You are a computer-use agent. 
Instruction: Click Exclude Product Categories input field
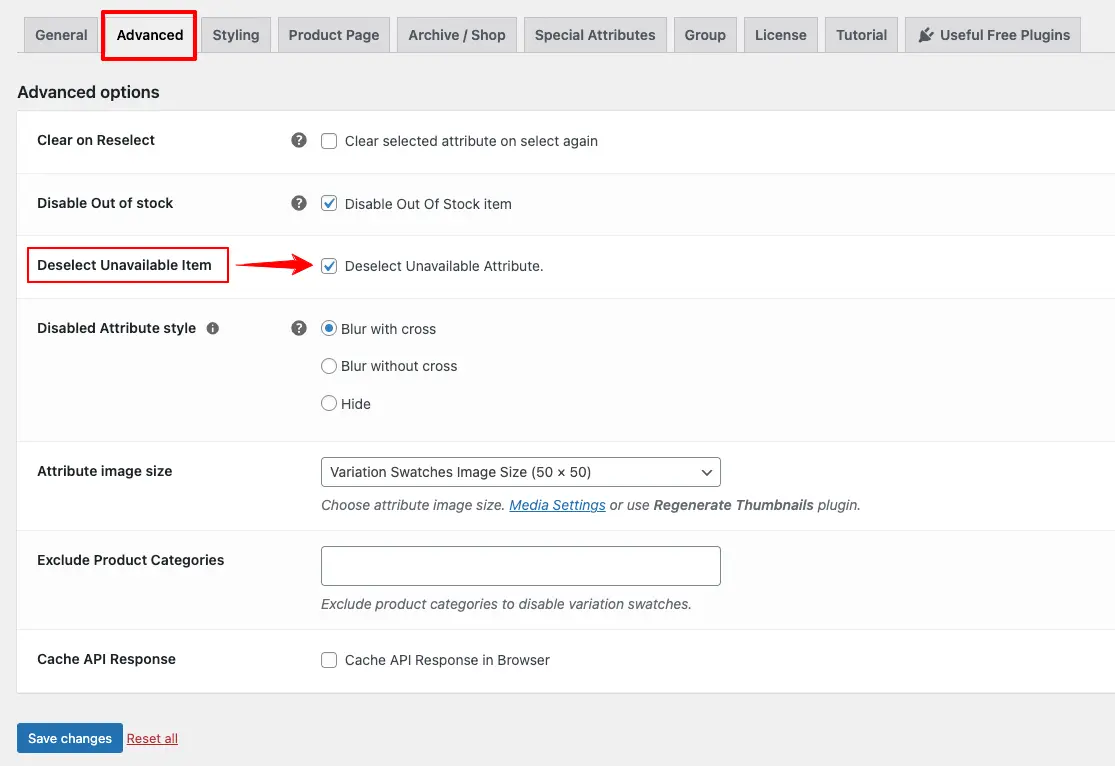tap(520, 566)
